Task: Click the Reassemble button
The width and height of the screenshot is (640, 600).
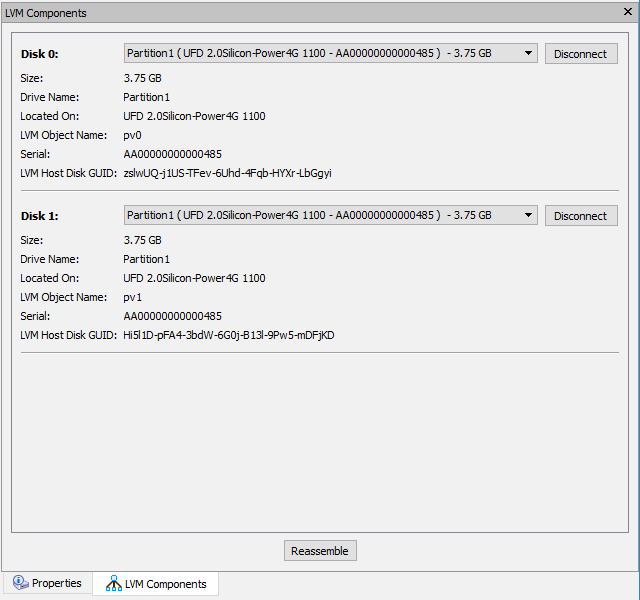Action: pos(320,551)
